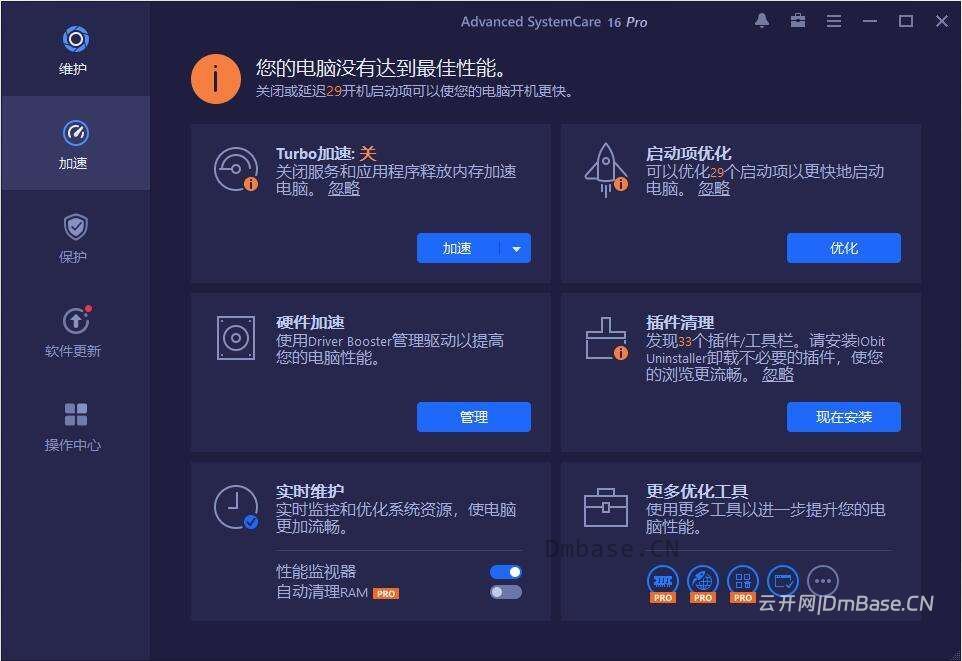Open the Internet Booster rocket-globe PRO icon
This screenshot has height=661, width=962.
(703, 583)
